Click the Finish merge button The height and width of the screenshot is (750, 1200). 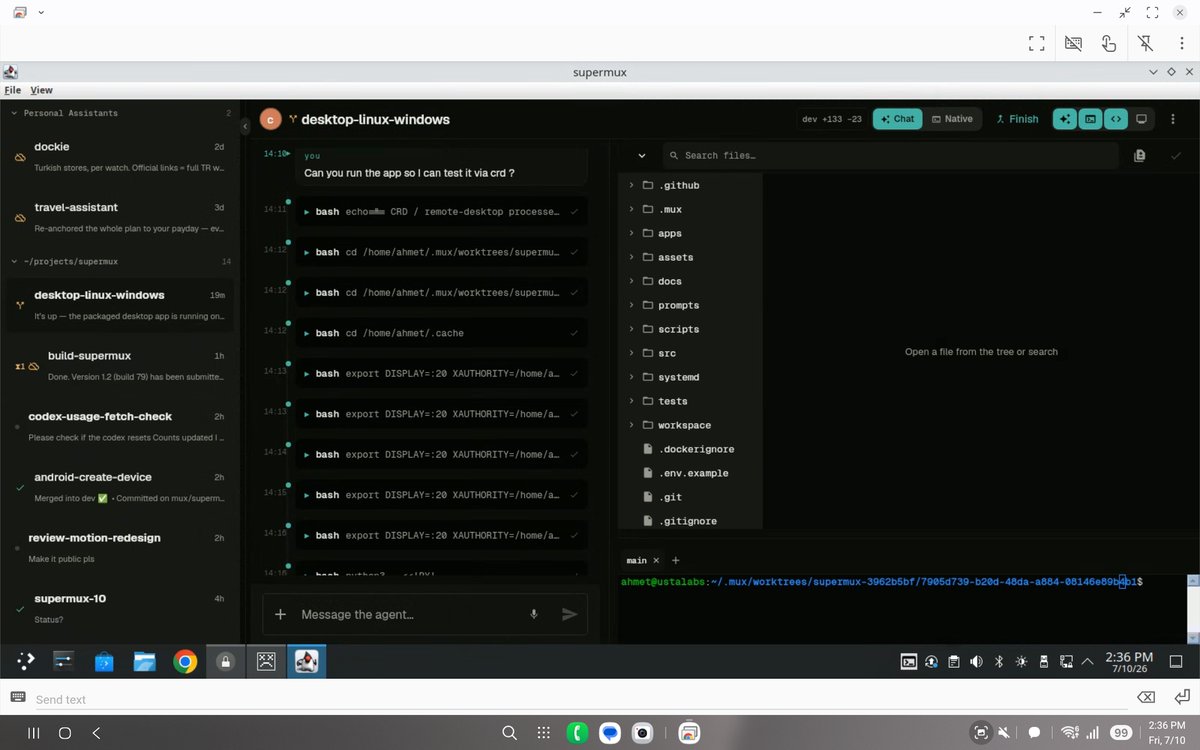point(1017,119)
